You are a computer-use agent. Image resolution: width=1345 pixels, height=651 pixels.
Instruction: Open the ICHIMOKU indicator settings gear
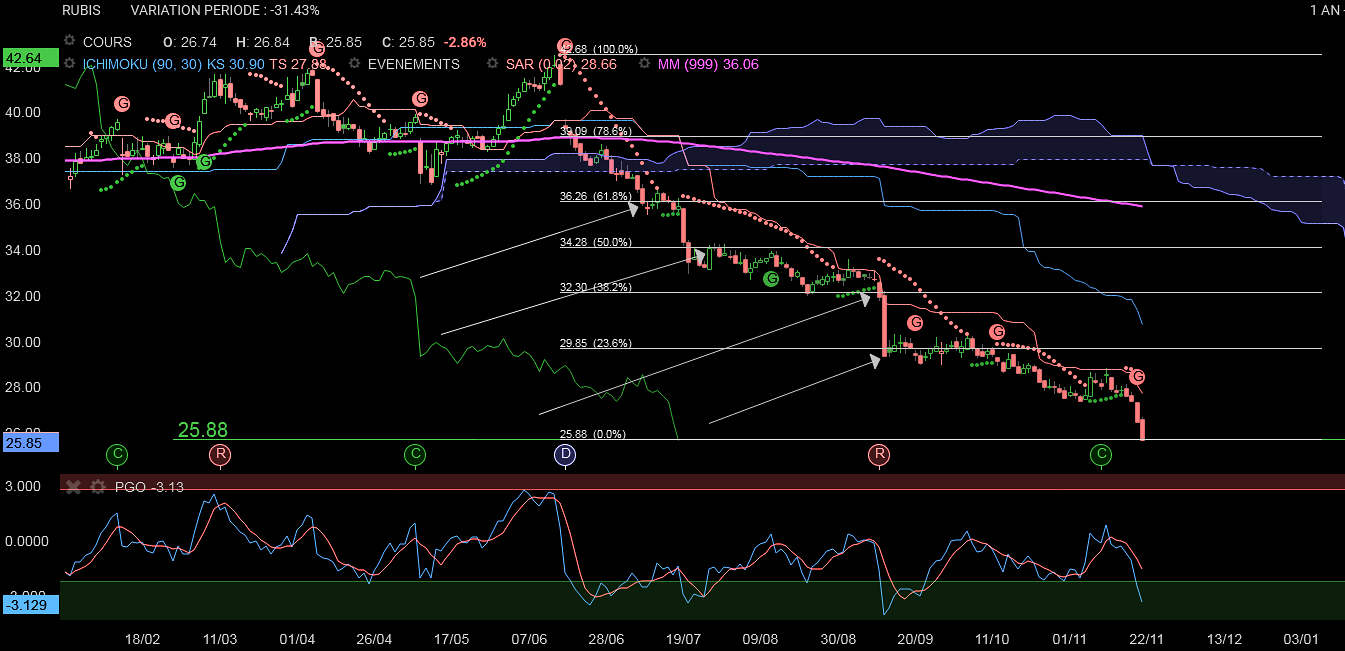pos(69,63)
